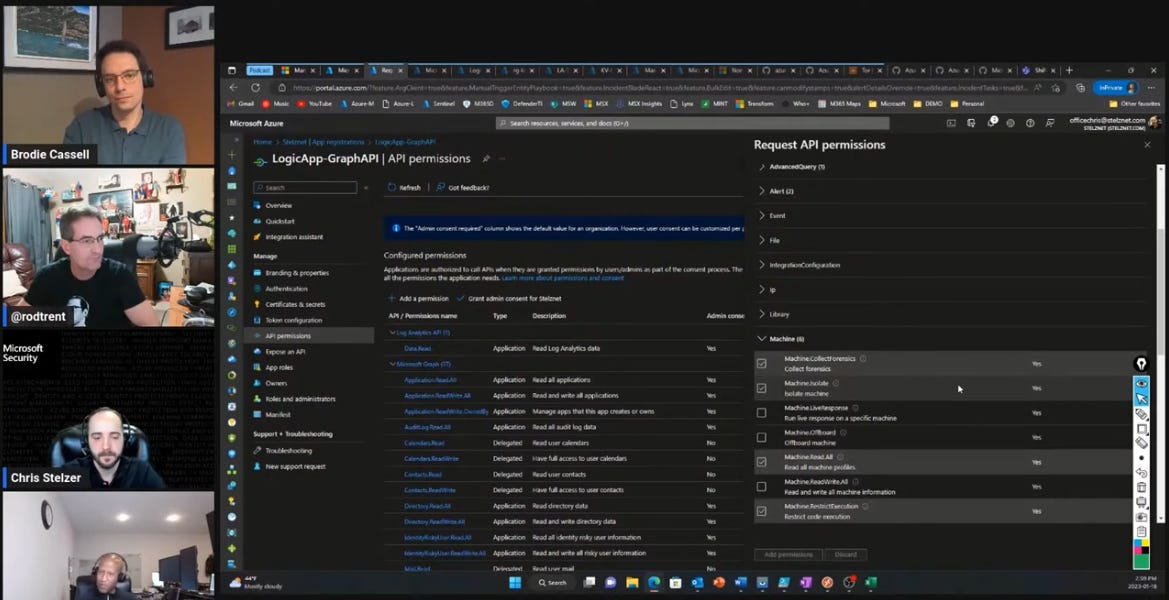Open directories and subscriptions filter icon
1169x600 pixels.
(x=971, y=123)
